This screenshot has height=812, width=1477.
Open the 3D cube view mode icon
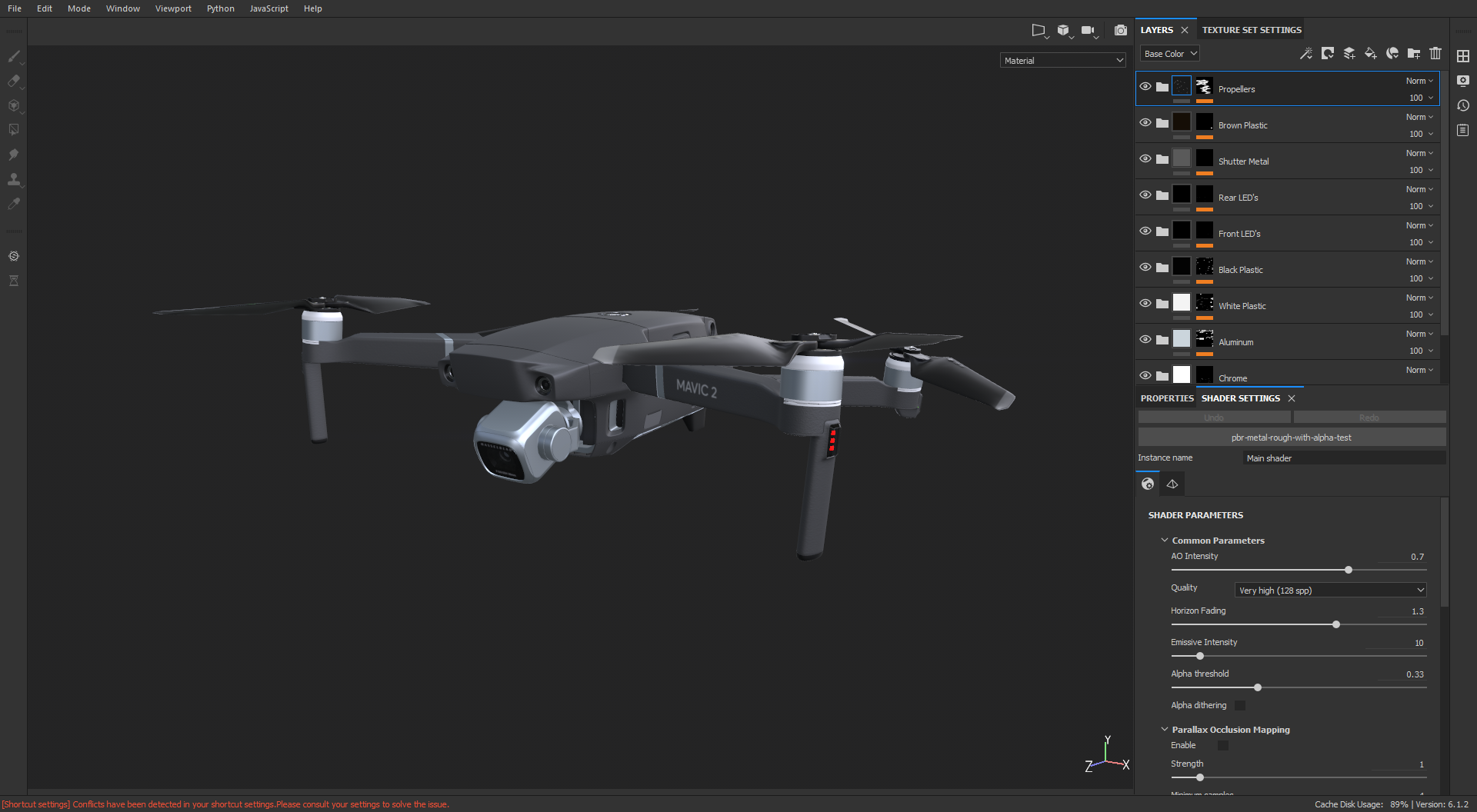coord(1063,31)
